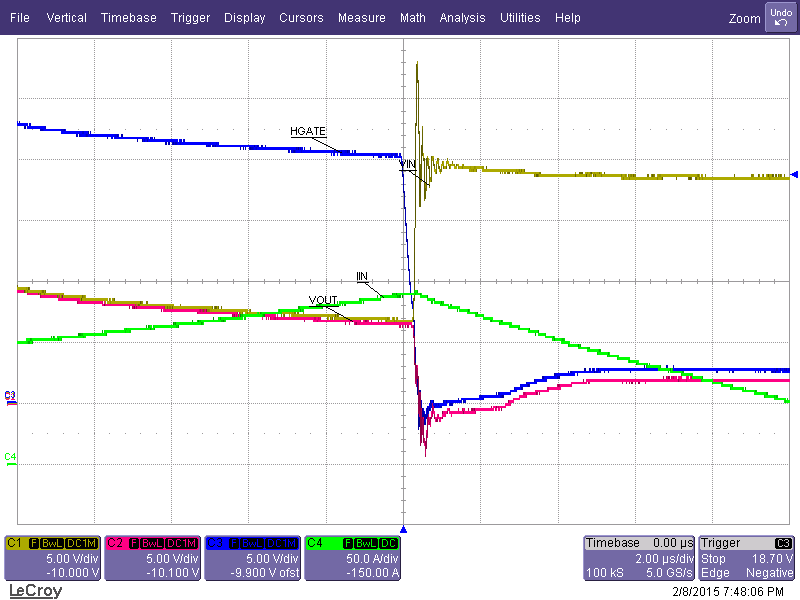Open the C4 channel descriptor box
This screenshot has height=600, width=800.
(352, 557)
